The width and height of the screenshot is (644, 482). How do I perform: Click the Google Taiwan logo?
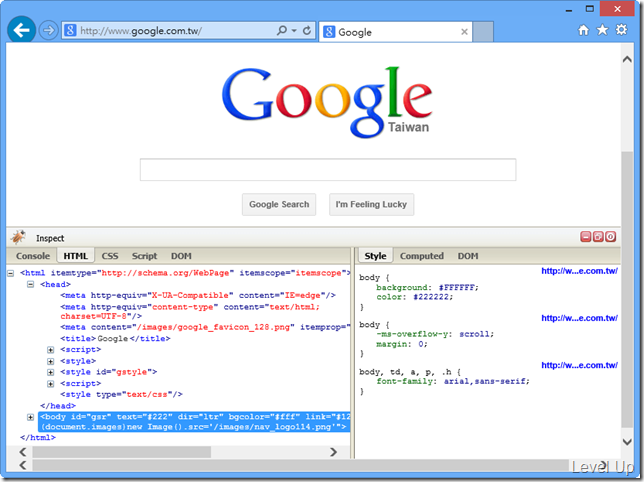[x=327, y=103]
